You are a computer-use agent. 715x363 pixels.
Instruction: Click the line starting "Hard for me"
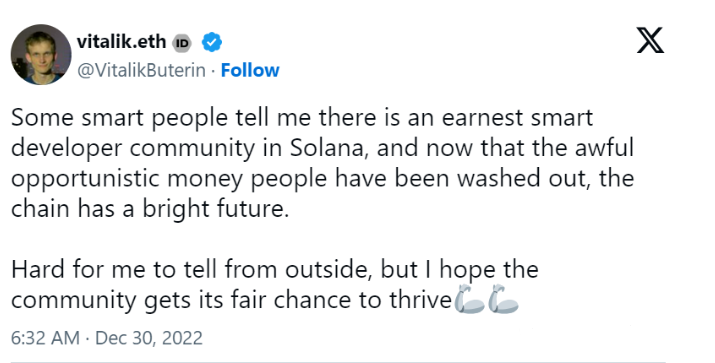[275, 270]
